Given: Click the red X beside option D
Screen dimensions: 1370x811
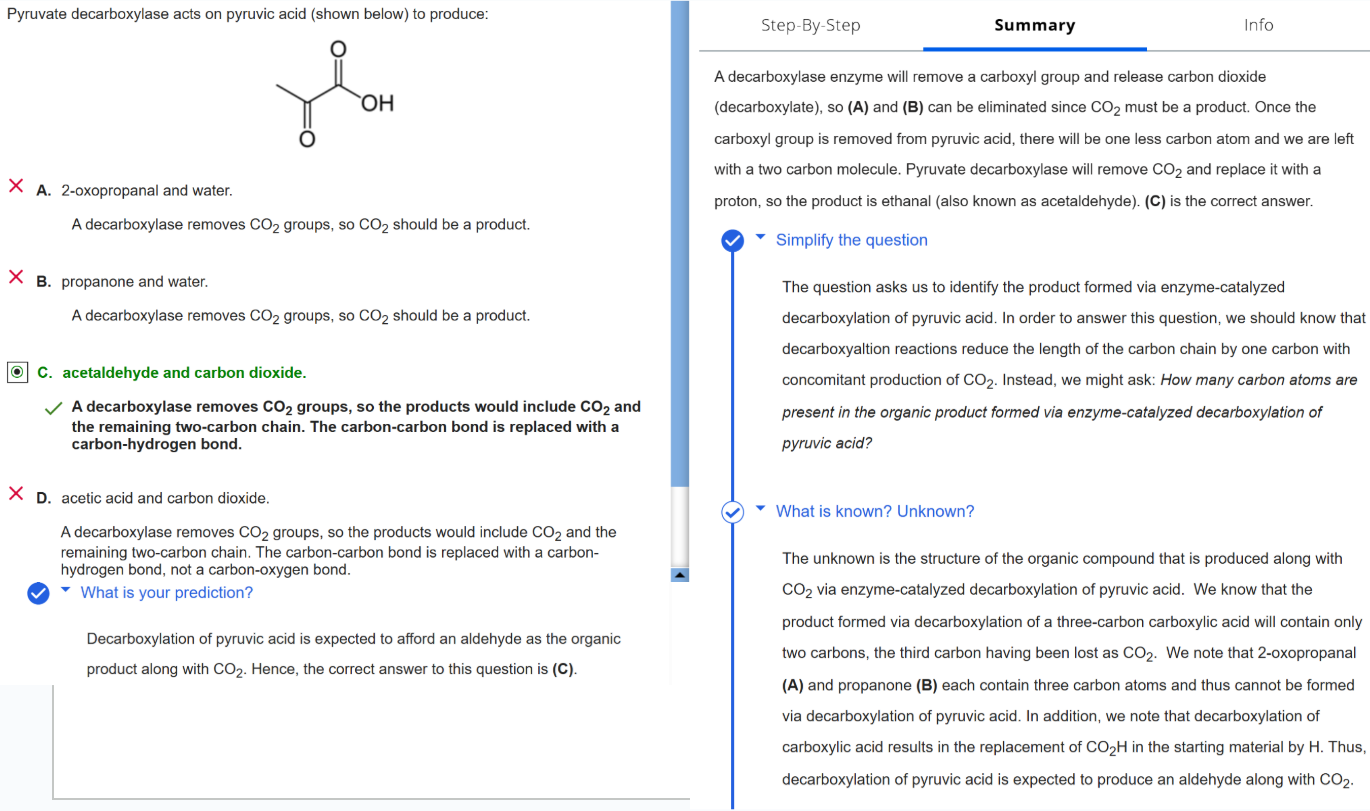Looking at the screenshot, I should (16, 493).
